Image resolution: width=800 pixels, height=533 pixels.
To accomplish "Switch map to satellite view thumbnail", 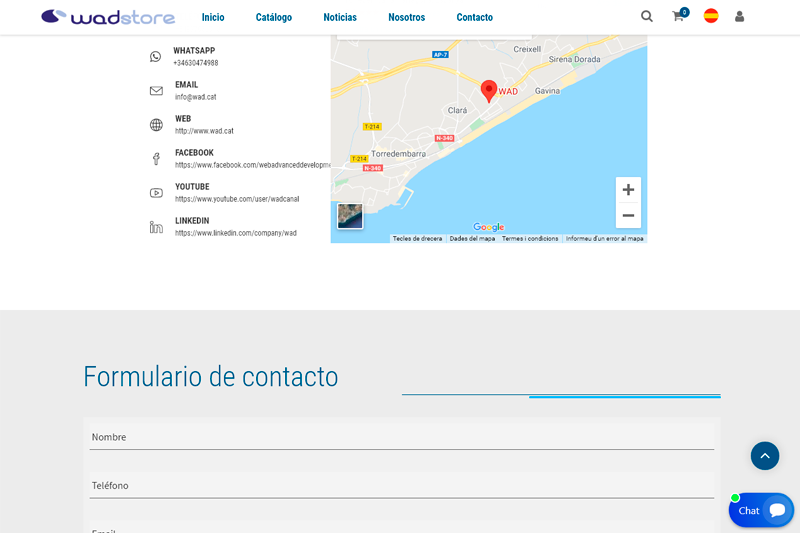I will pyautogui.click(x=350, y=216).
